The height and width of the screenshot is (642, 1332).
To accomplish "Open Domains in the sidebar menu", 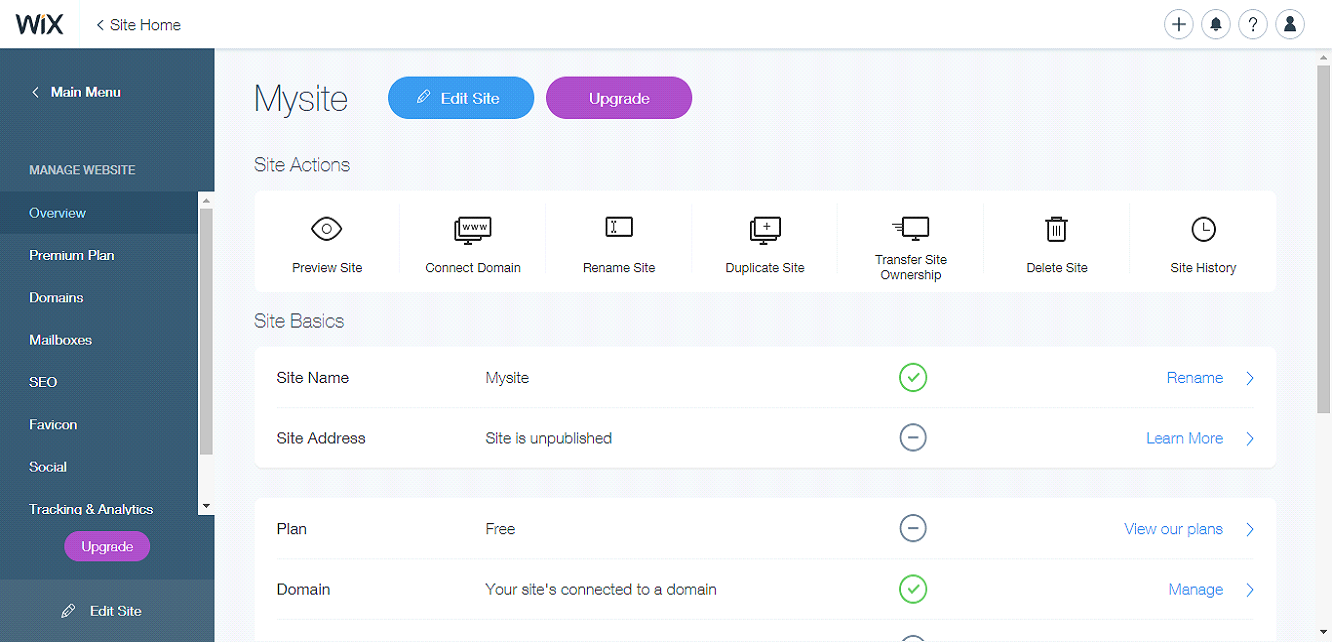I will click(x=56, y=298).
